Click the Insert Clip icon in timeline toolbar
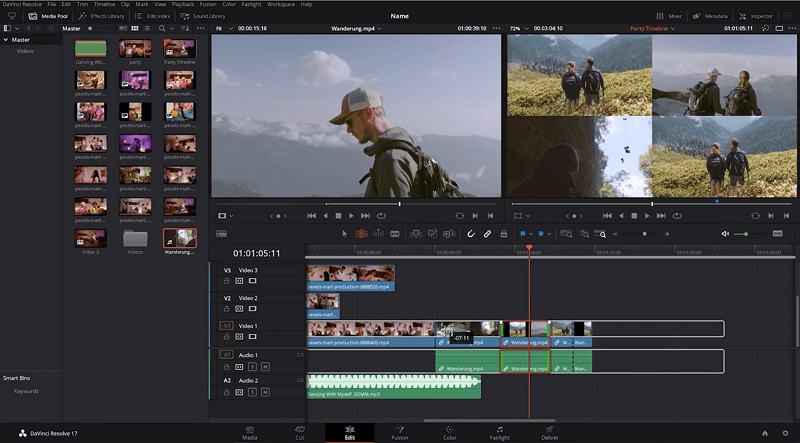 416,234
